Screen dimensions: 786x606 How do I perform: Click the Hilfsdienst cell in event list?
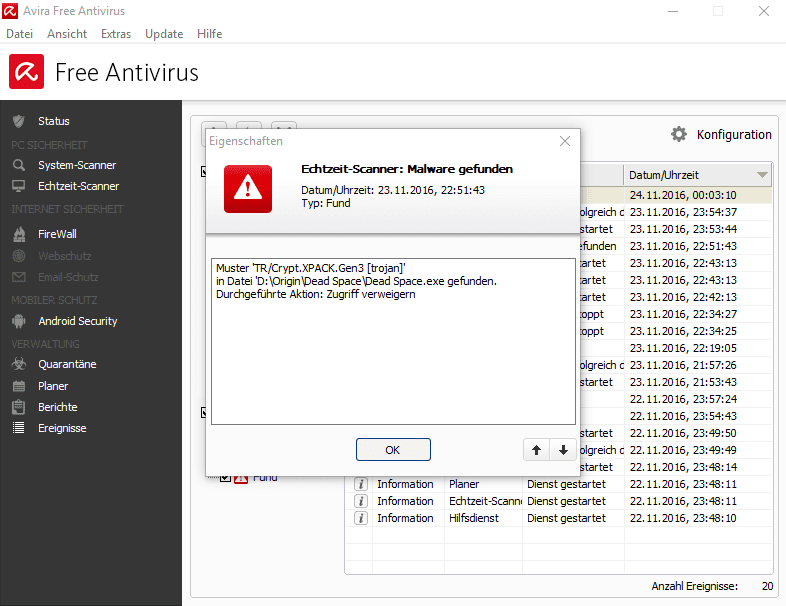pyautogui.click(x=474, y=518)
